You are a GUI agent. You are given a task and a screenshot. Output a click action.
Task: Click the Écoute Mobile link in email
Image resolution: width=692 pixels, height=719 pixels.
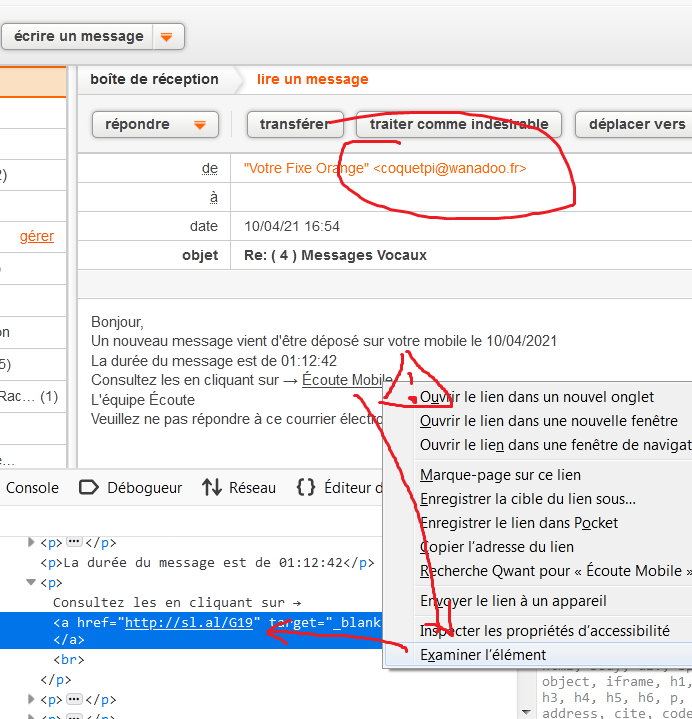coord(347,380)
